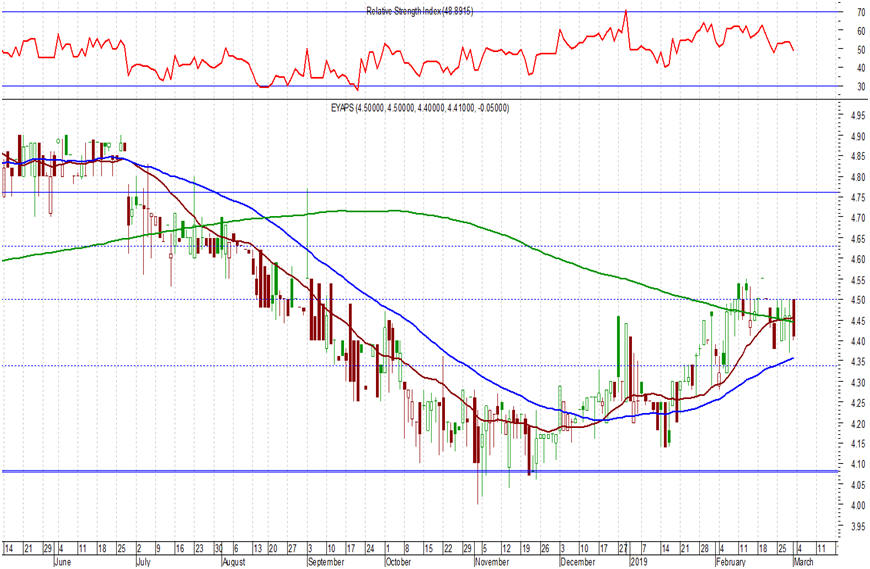
Task: Click date label 6 on the time axis
Action: 236,548
